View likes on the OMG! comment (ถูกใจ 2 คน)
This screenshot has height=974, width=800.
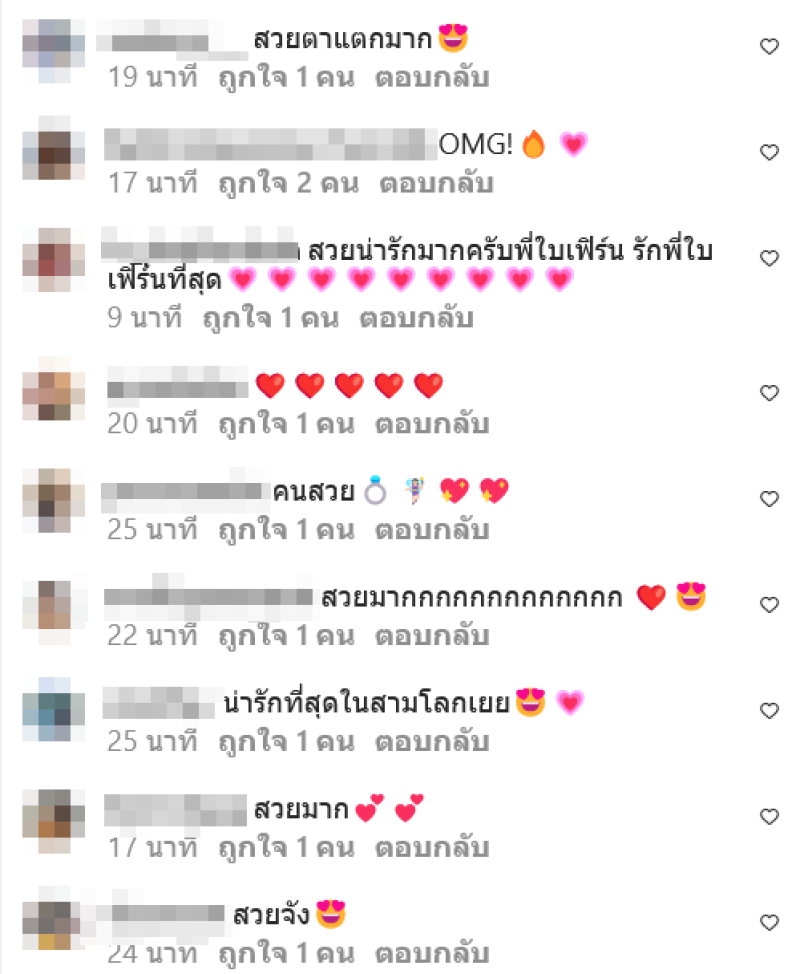pyautogui.click(x=289, y=184)
